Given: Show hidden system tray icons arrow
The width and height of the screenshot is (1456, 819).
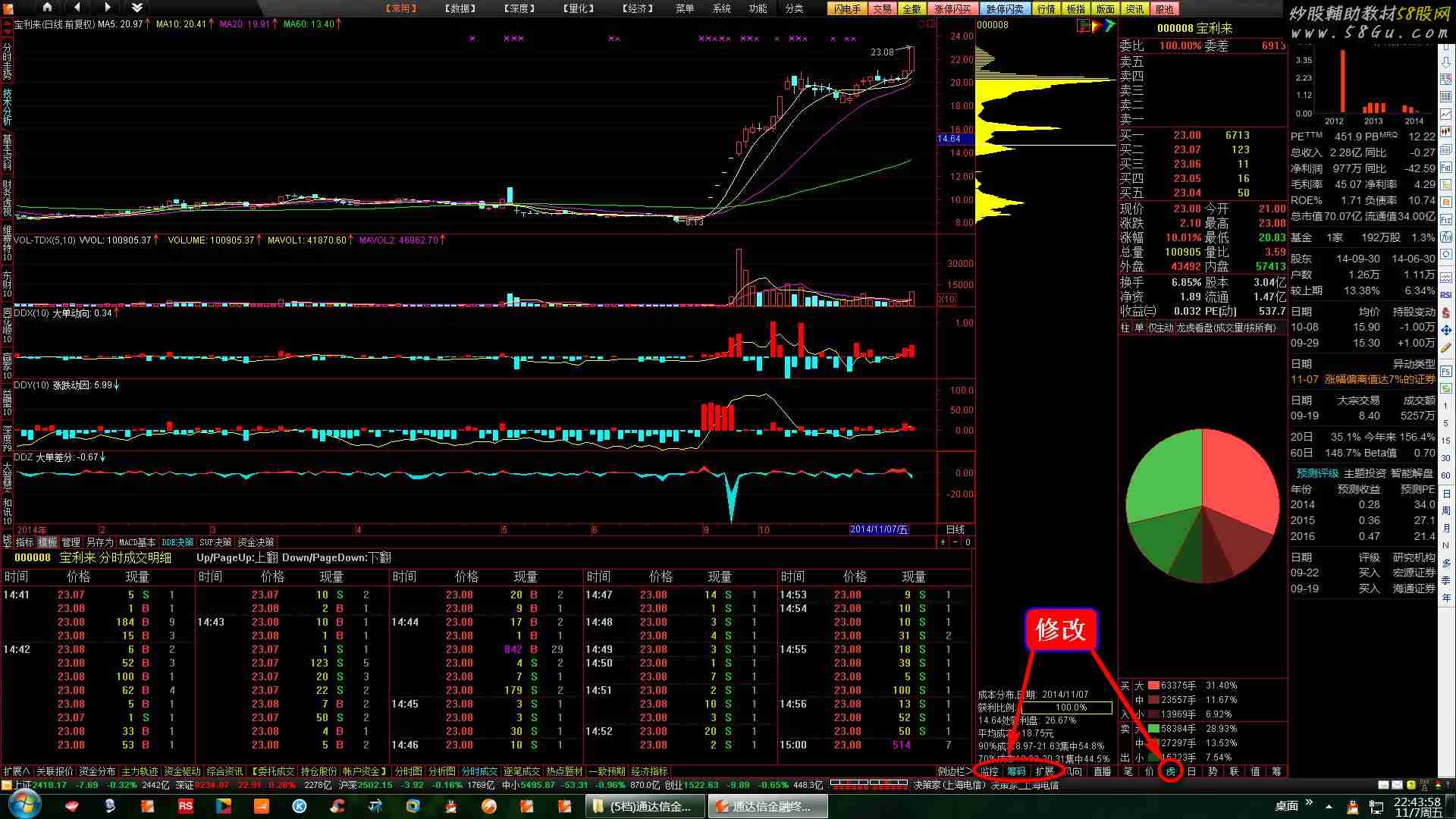Looking at the screenshot, I should [x=1329, y=806].
